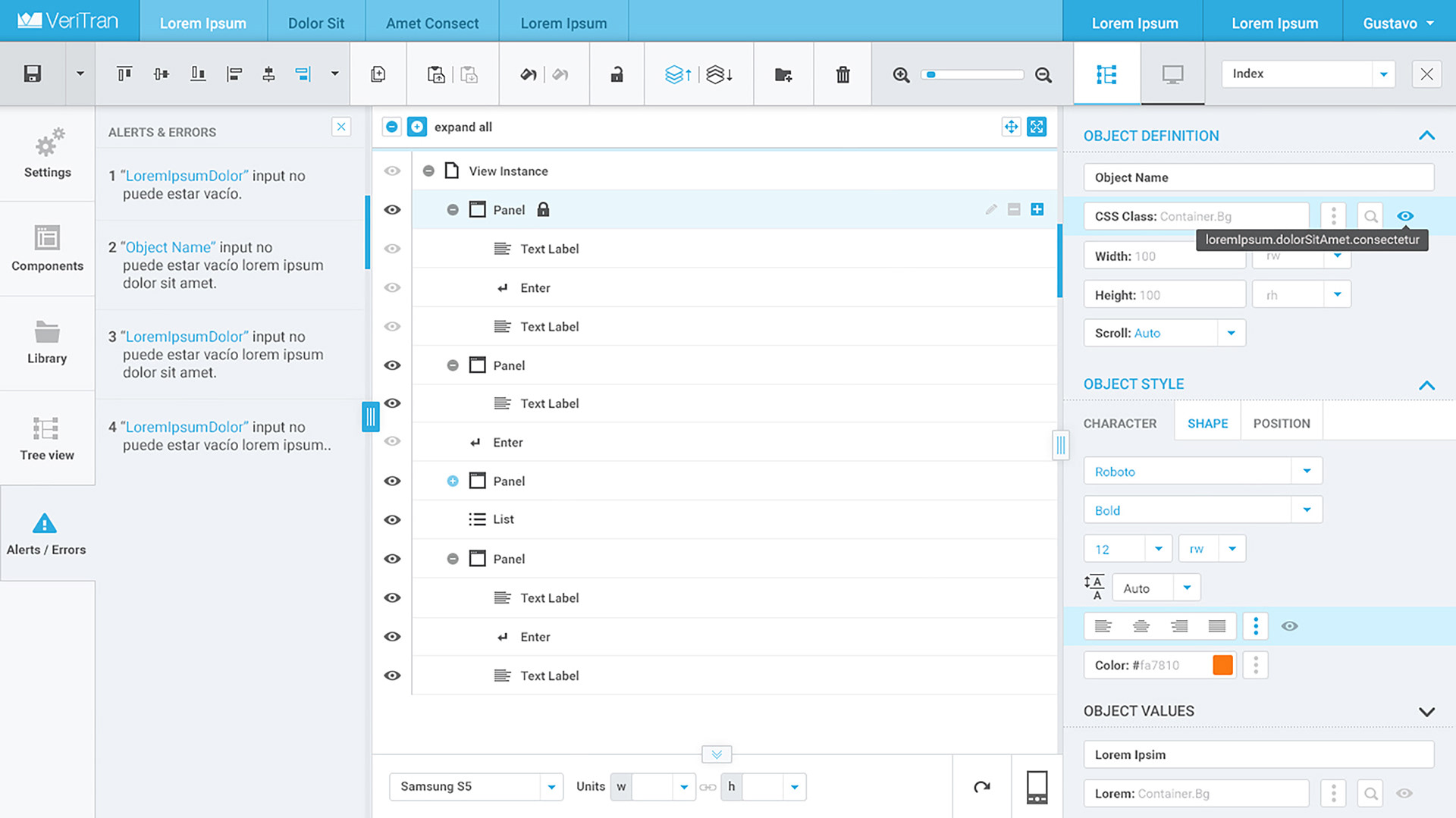Click the fullscreen expand icon in tree header
Screen dimensions: 1456x818
[1037, 127]
